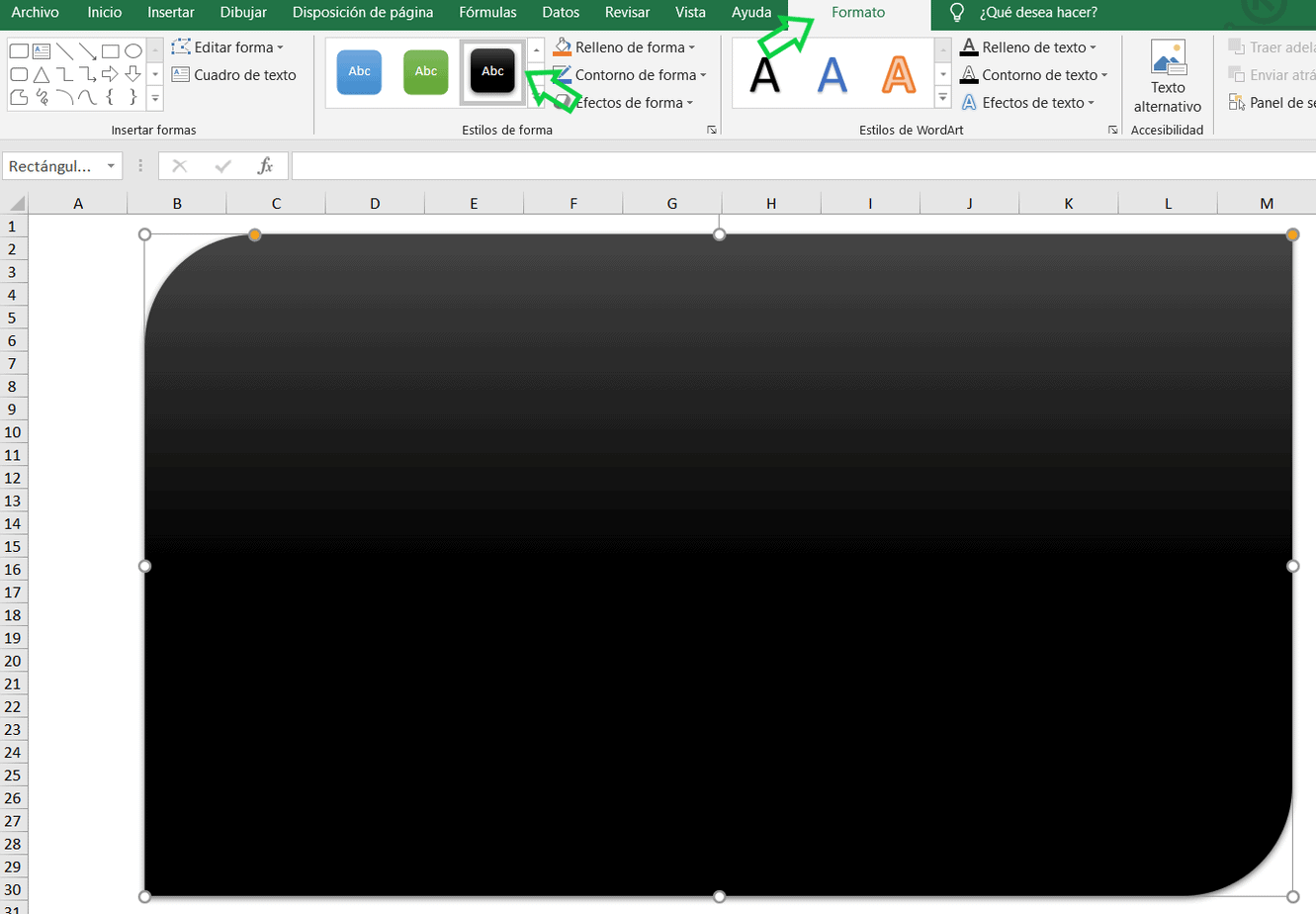Click the Cuadro de texto icon
The height and width of the screenshot is (914, 1316).
[x=180, y=74]
